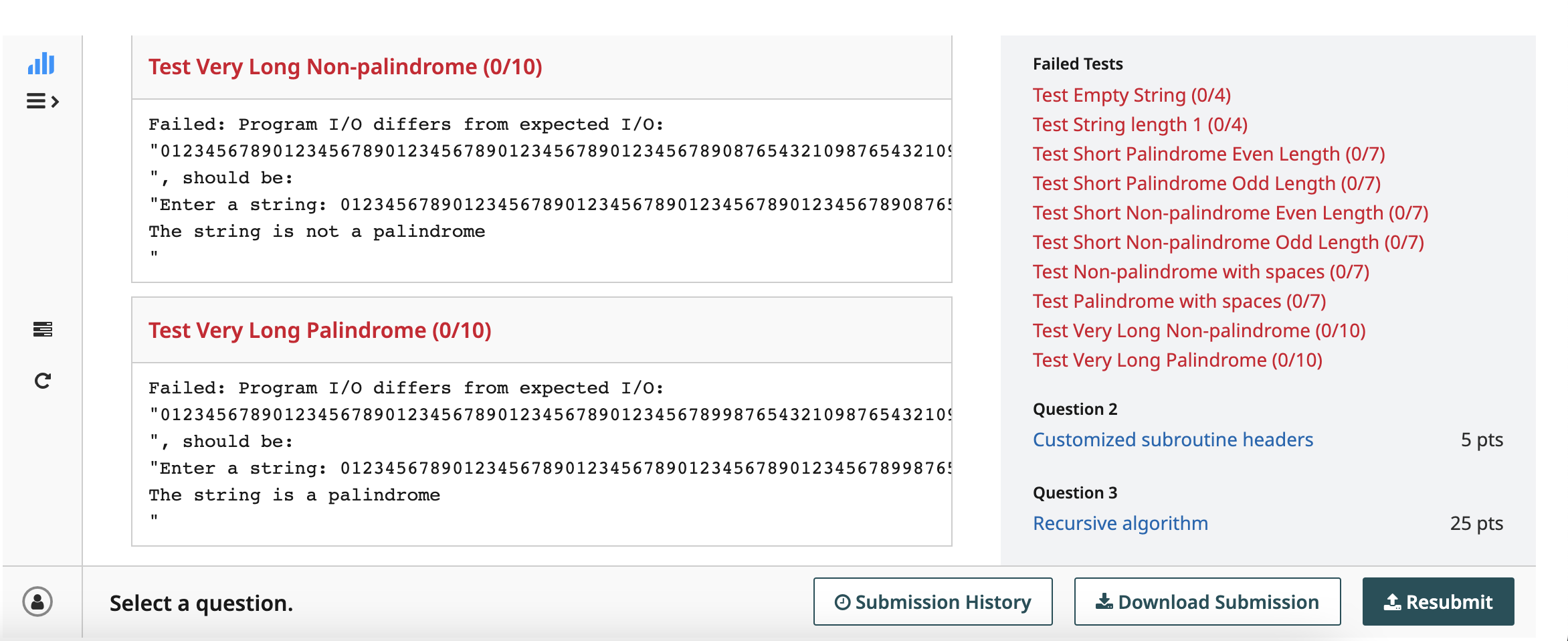The image size is (1568, 641).
Task: Open the submissions list icon
Action: (x=43, y=329)
